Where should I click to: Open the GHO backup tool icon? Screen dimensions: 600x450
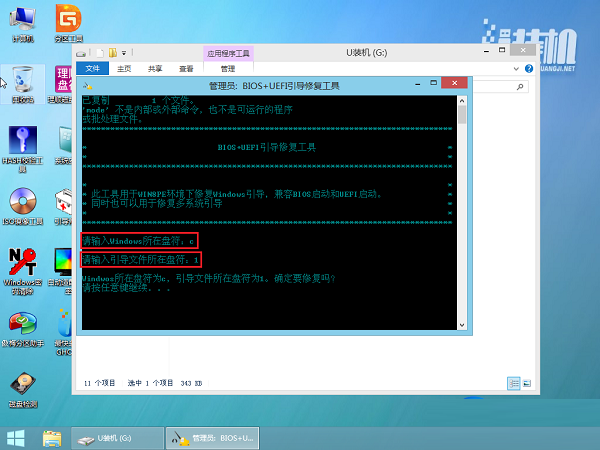pos(64,332)
